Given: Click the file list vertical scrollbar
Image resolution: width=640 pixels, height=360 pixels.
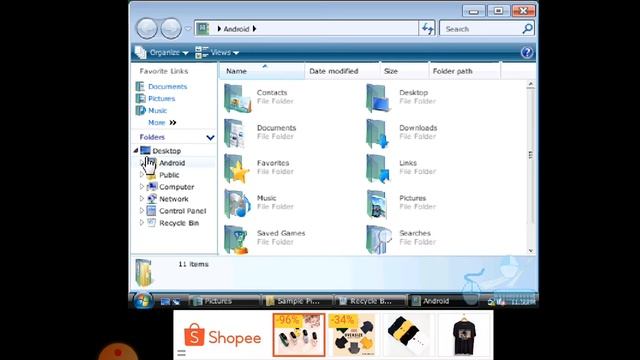Looking at the screenshot, I should coord(531,155).
